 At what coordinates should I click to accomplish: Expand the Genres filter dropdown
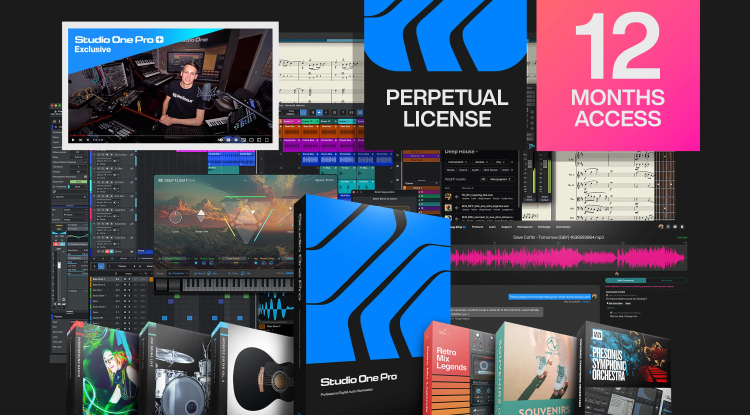tap(482, 162)
